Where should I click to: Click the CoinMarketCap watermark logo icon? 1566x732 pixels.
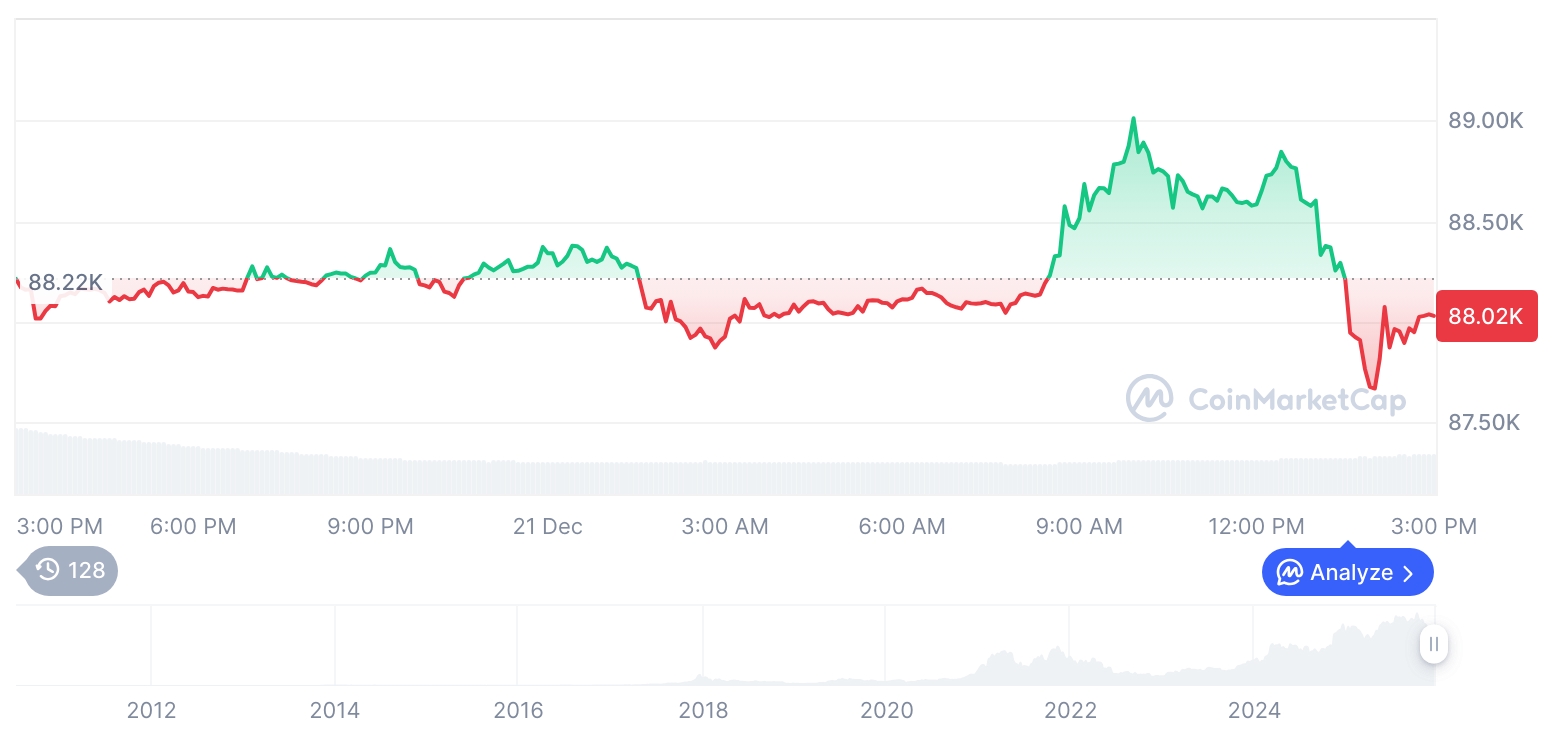pyautogui.click(x=1150, y=398)
